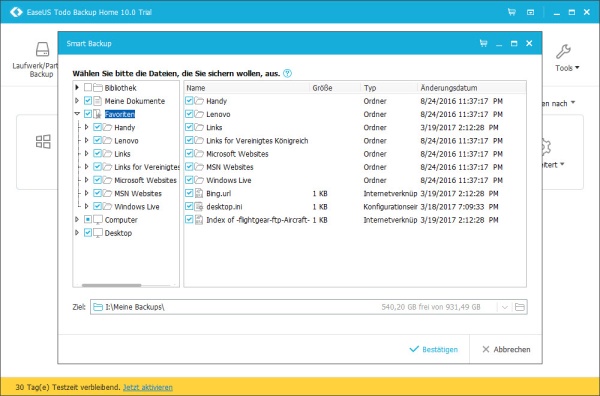
Task: Check the Bibliothek checkbox in tree
Action: [x=88, y=88]
